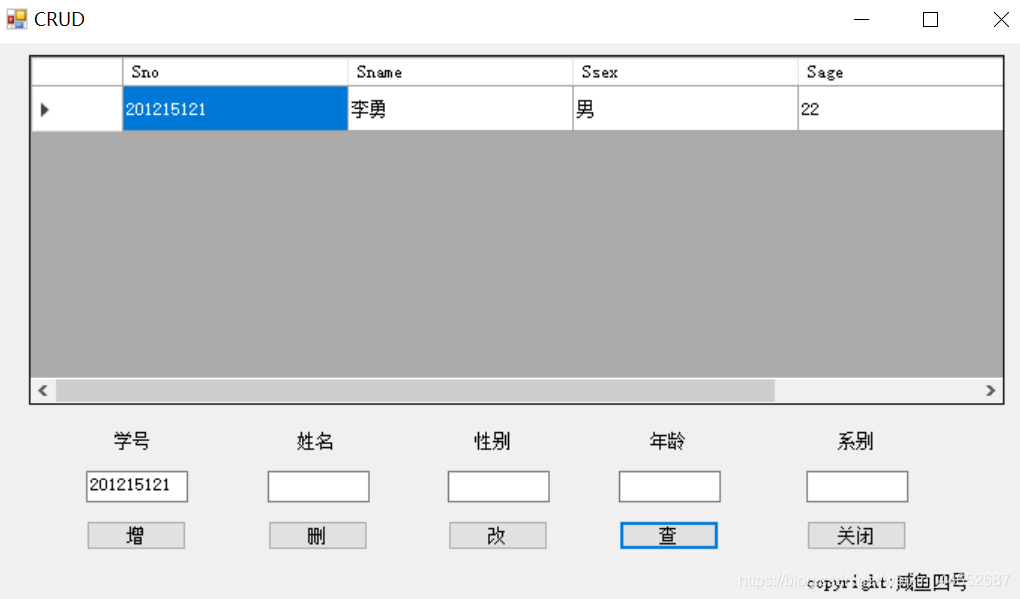Image resolution: width=1020 pixels, height=599 pixels.
Task: Click the grid's top-left select-all header cell
Action: pos(77,72)
